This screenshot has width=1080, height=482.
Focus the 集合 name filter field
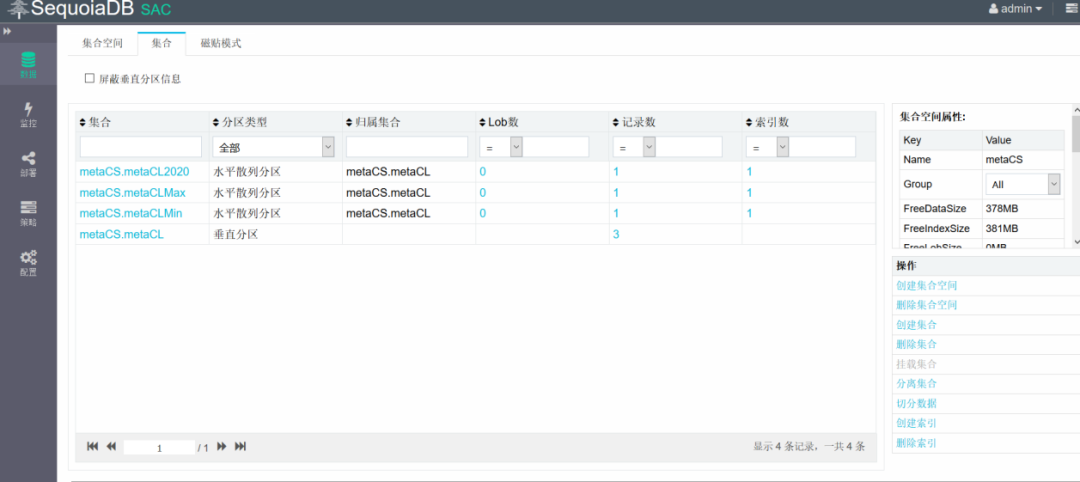click(141, 147)
